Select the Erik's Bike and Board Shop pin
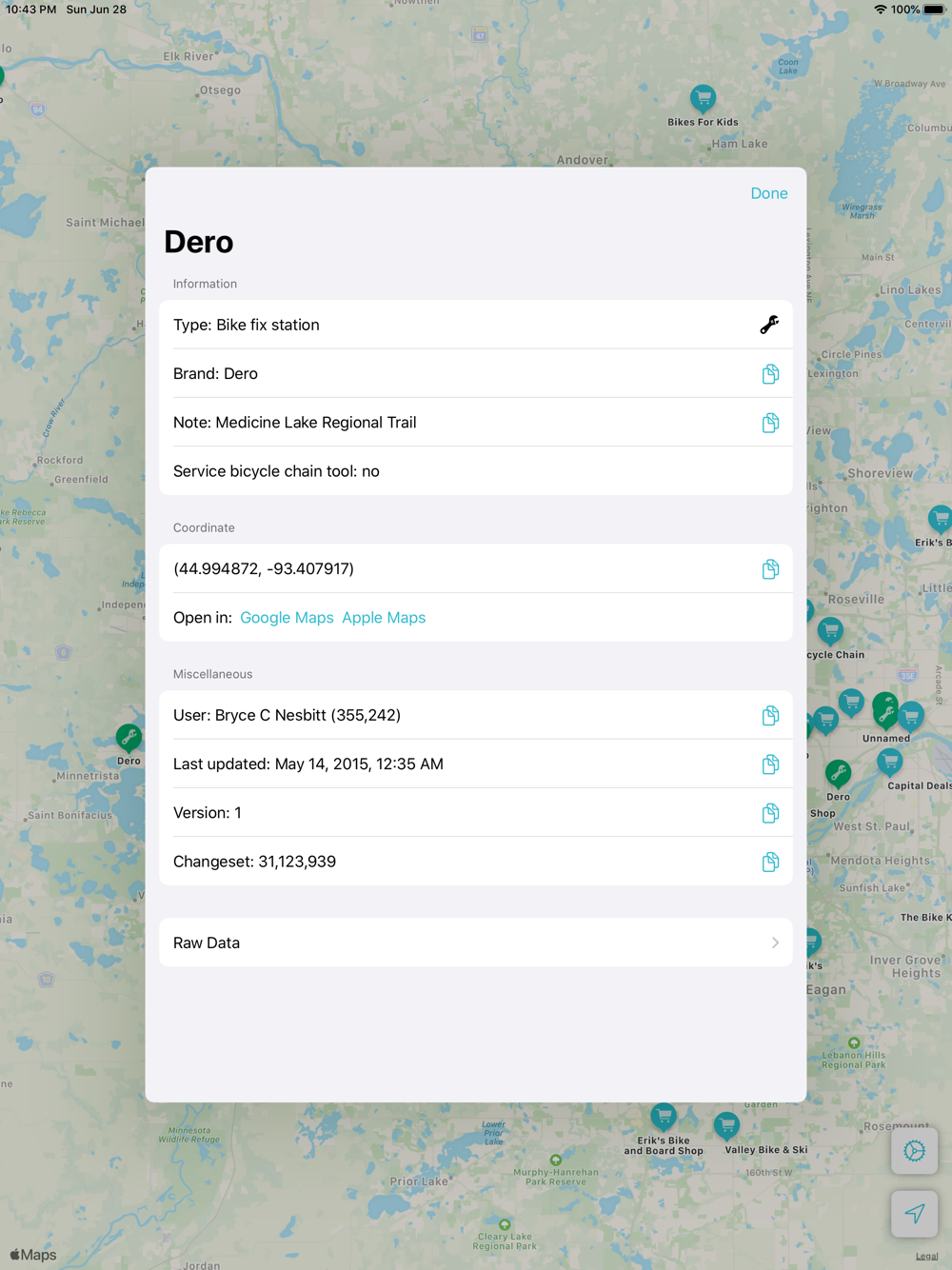This screenshot has width=952, height=1270. click(x=664, y=1117)
